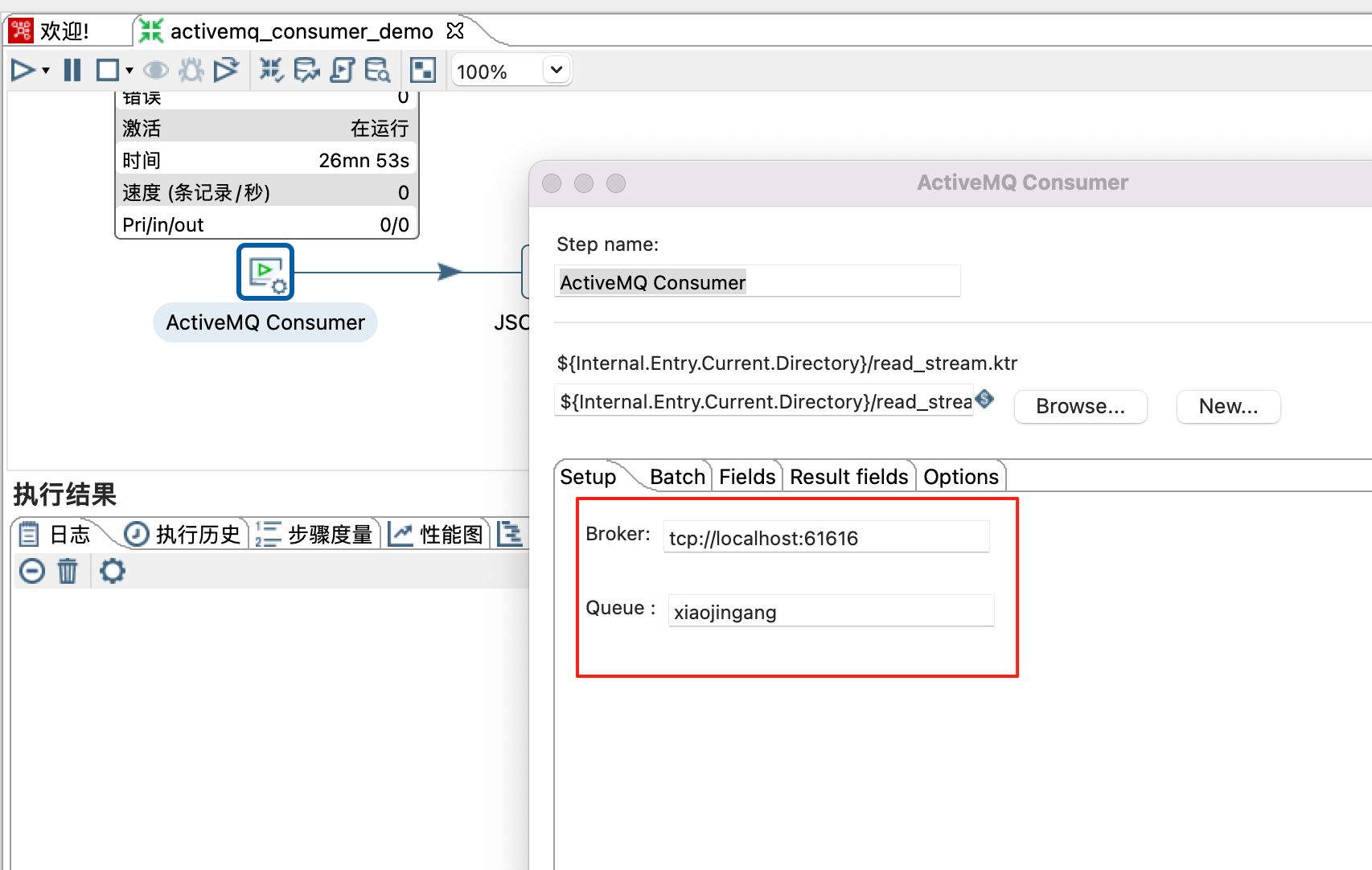Click the New... button
Screen dimensions: 1372x870
1229,406
